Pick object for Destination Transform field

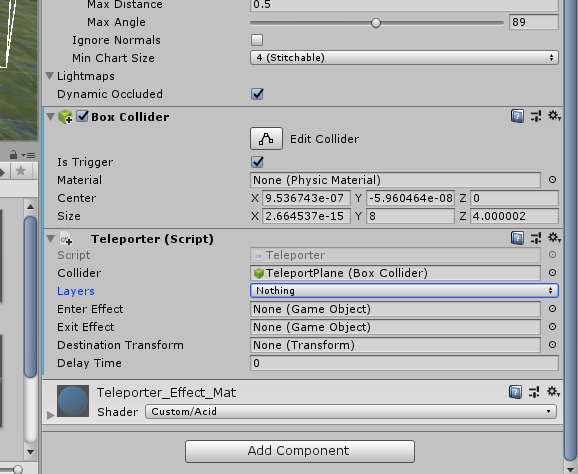tap(552, 345)
